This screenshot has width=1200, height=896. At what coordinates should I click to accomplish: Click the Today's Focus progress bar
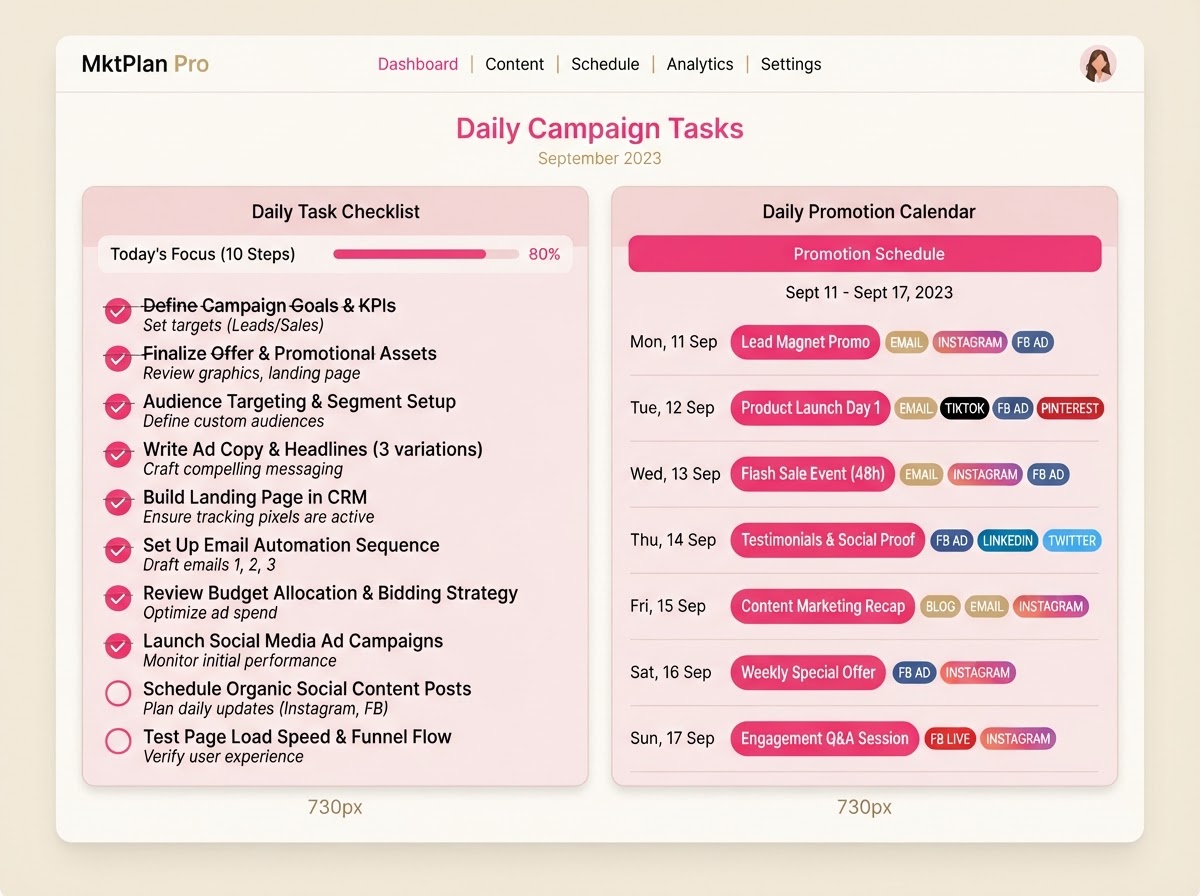(x=426, y=254)
